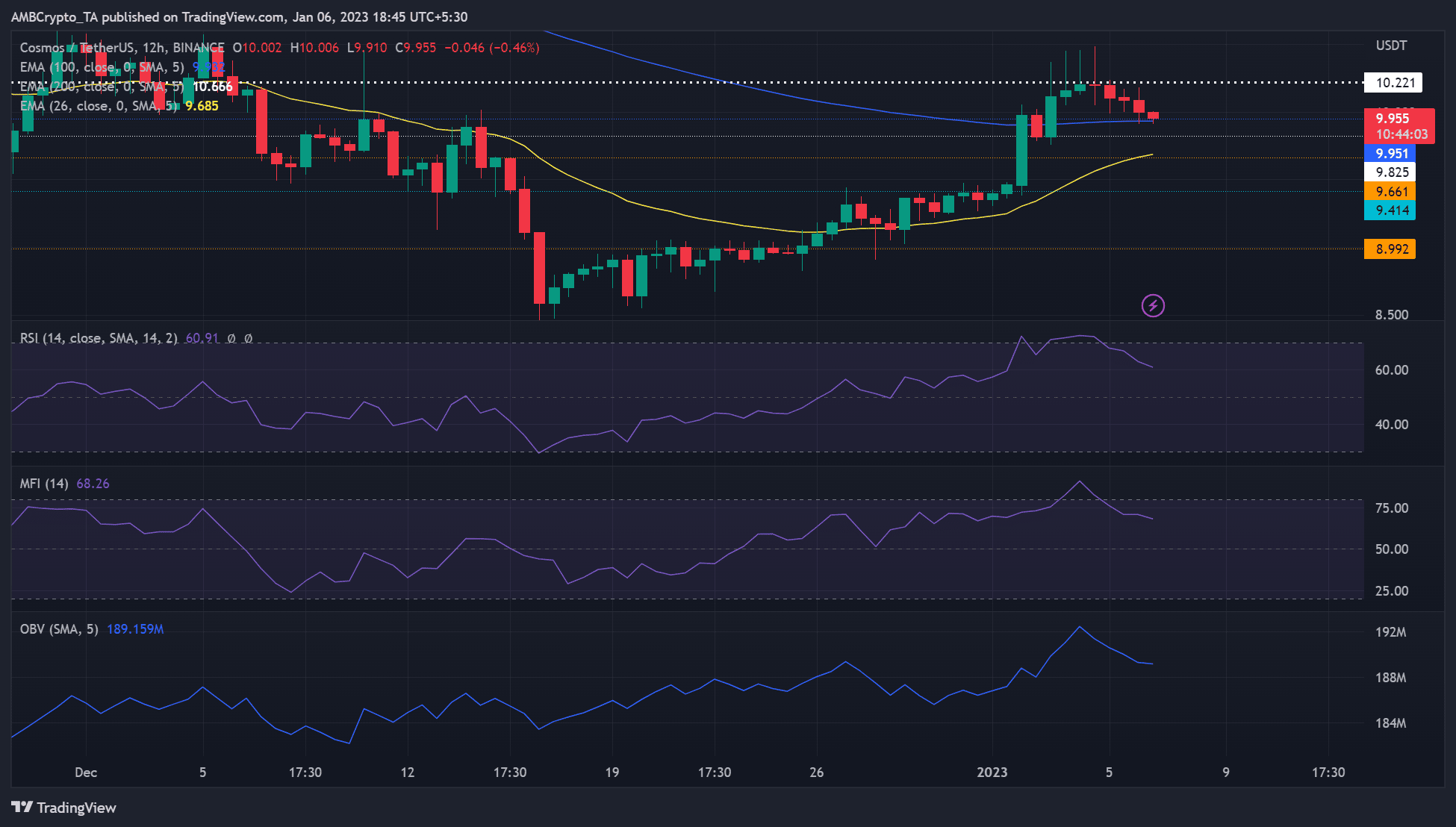Click the red current price label 9.955
The image size is (1456, 827).
pyautogui.click(x=1393, y=119)
